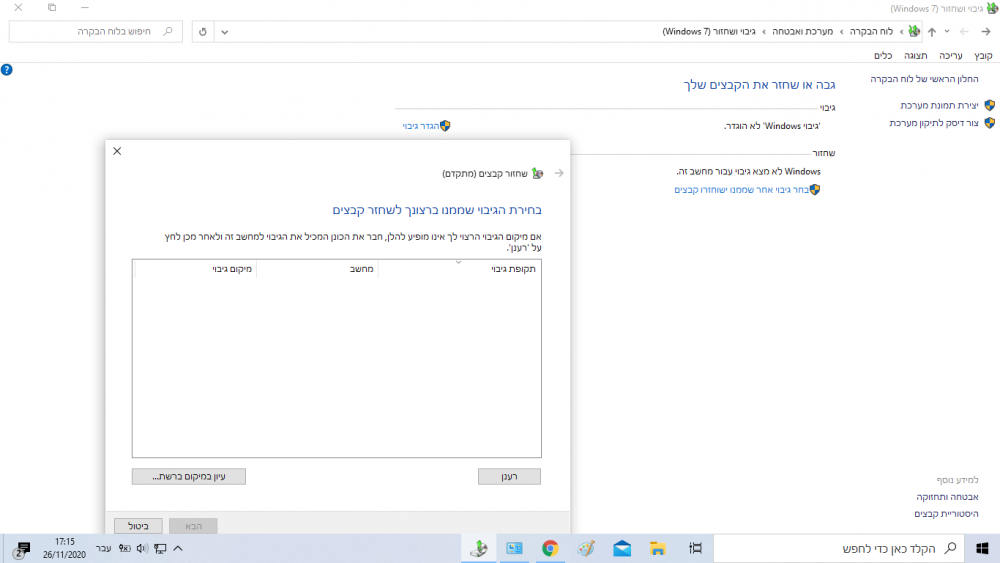The image size is (1000, 563).
Task: Sort by 'תקופת גיבוי' column header
Action: click(x=460, y=269)
